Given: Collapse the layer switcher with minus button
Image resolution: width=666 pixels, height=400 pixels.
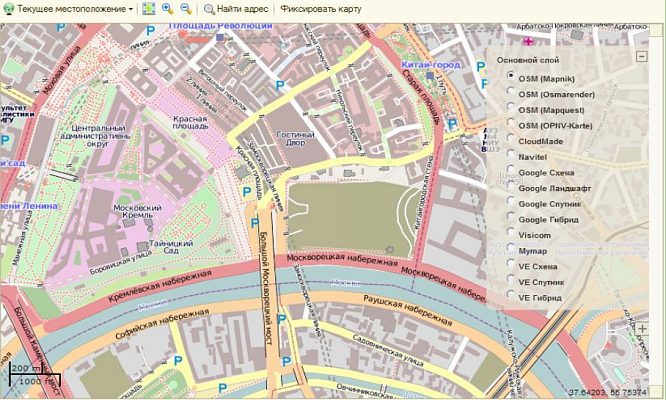Looking at the screenshot, I should pyautogui.click(x=641, y=56).
